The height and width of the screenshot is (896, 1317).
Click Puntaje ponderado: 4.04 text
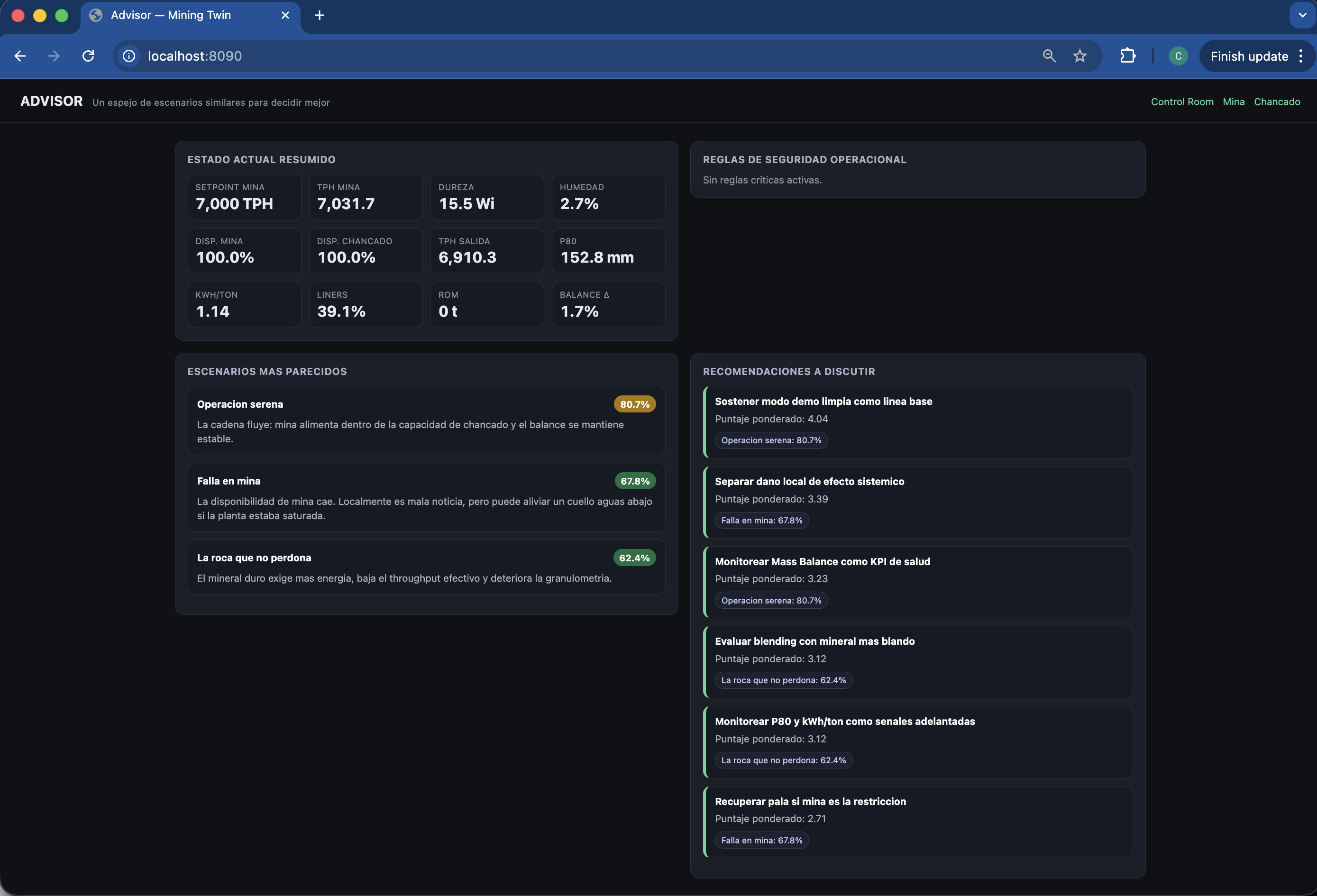(x=771, y=419)
